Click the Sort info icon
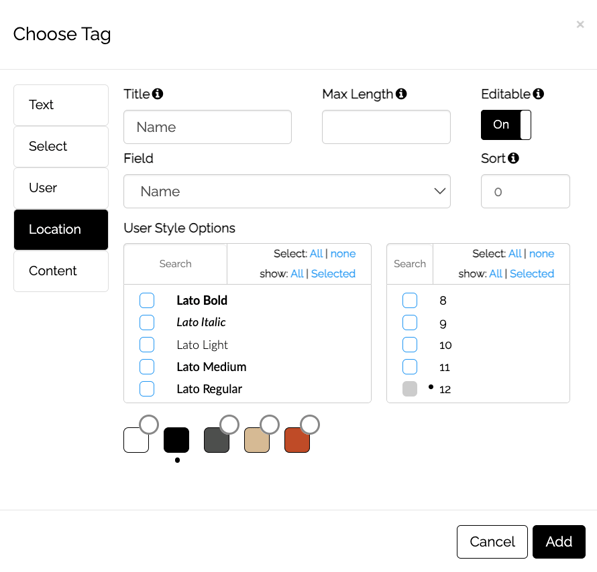Image resolution: width=597 pixels, height=572 pixels. (513, 158)
